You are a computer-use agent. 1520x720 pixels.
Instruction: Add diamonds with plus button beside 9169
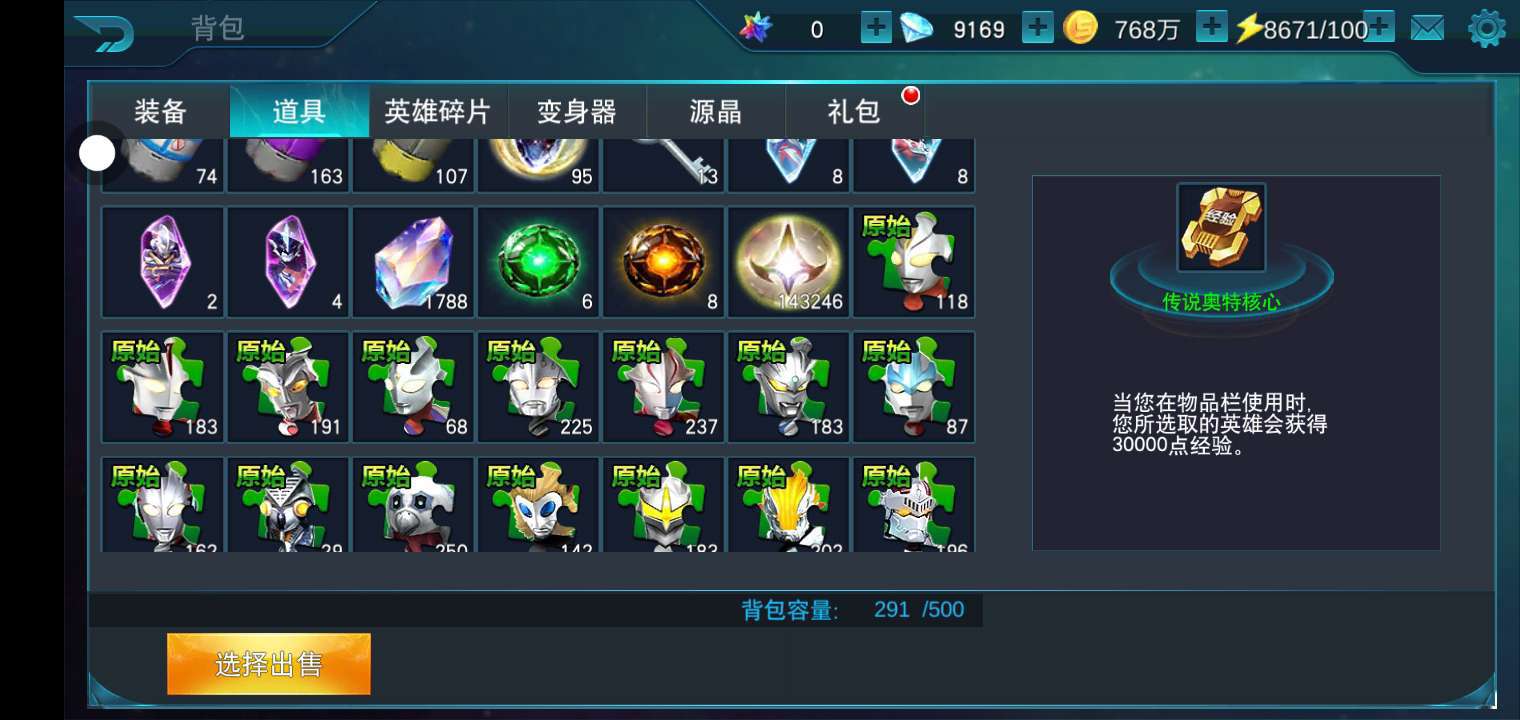[1037, 28]
